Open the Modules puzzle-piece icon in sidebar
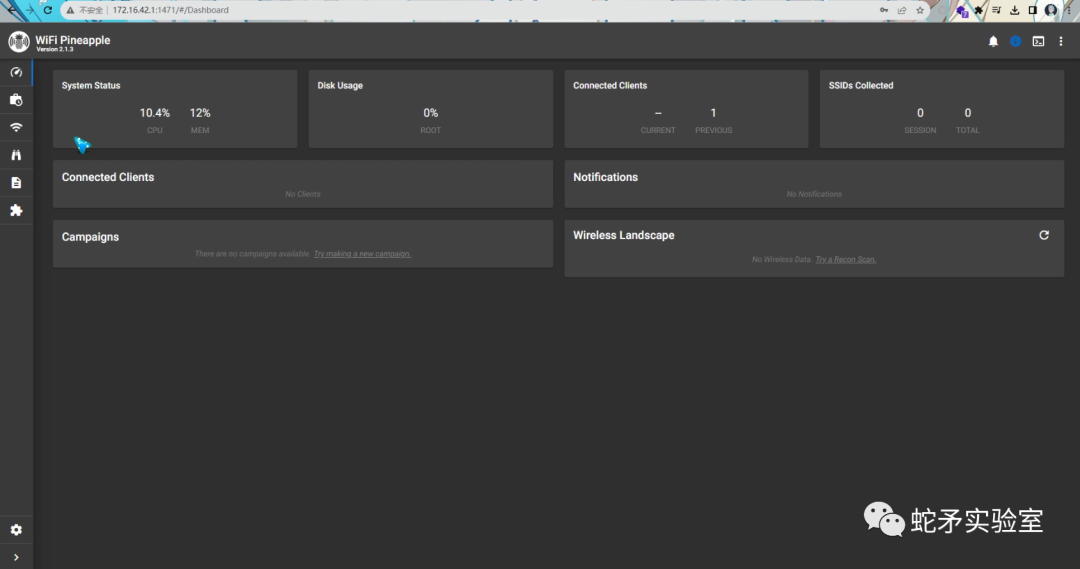The image size is (1080, 569). (16, 210)
